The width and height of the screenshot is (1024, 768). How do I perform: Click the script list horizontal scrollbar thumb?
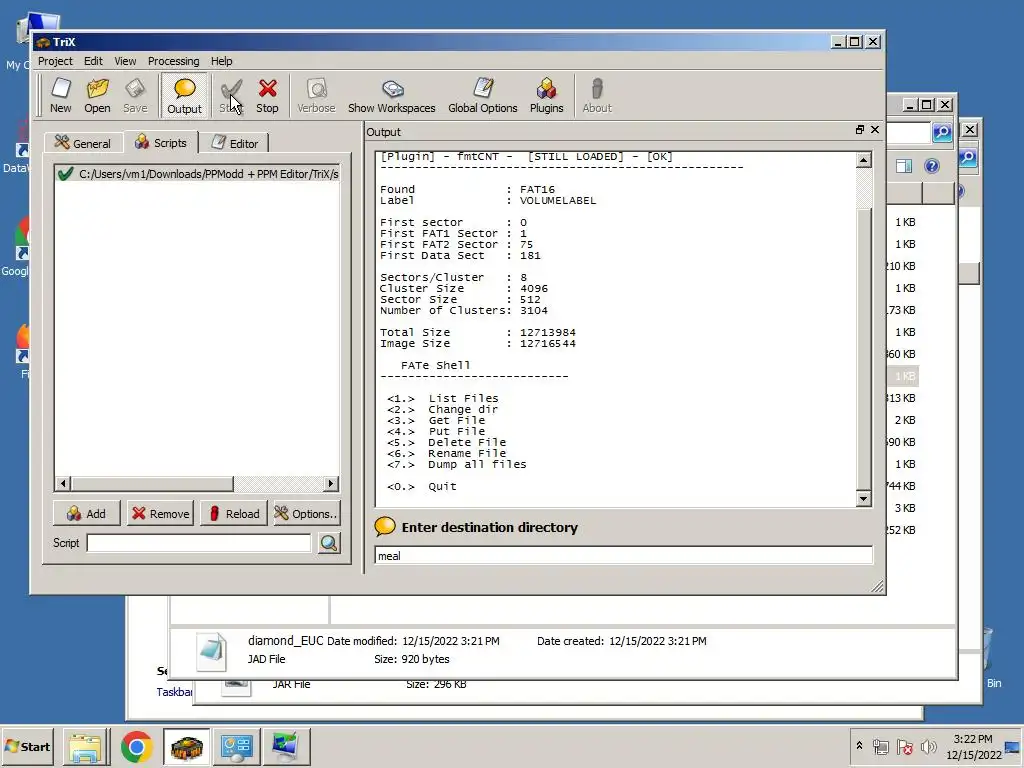click(x=152, y=483)
